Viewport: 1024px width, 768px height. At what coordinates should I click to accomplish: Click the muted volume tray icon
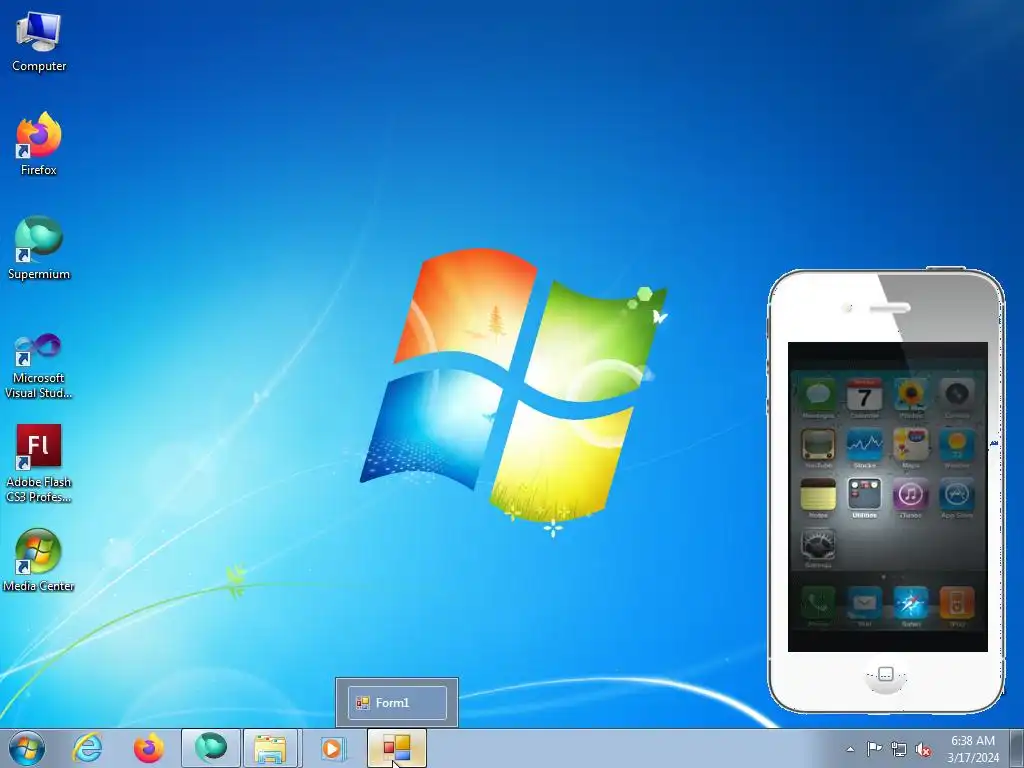tap(923, 749)
